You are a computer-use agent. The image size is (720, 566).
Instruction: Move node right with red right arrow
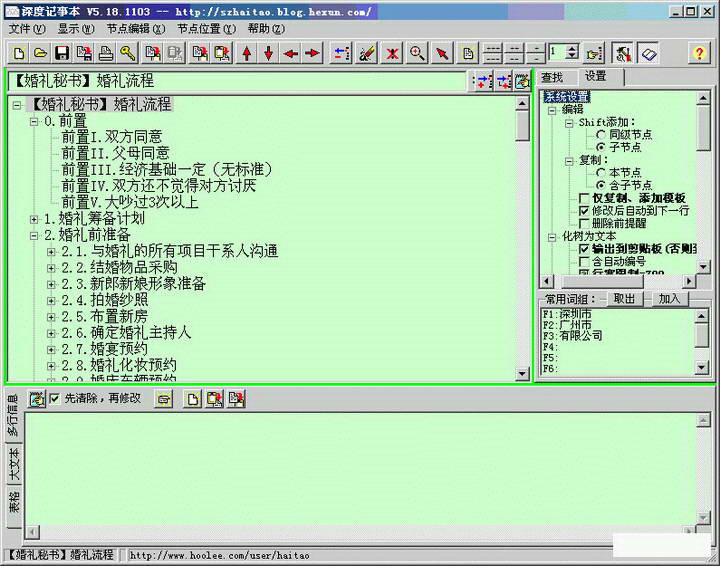coord(313,54)
